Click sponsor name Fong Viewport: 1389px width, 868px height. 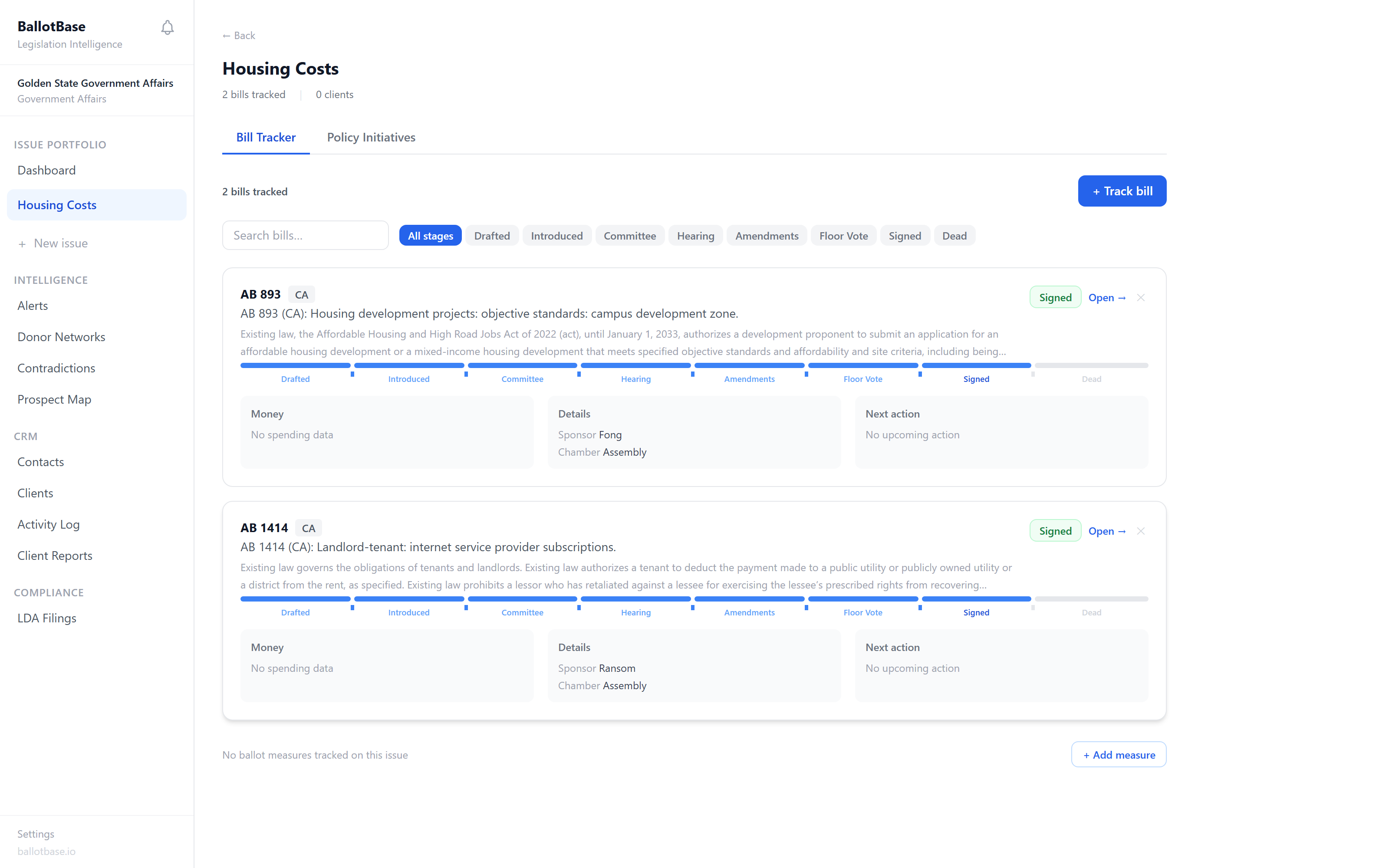(610, 435)
